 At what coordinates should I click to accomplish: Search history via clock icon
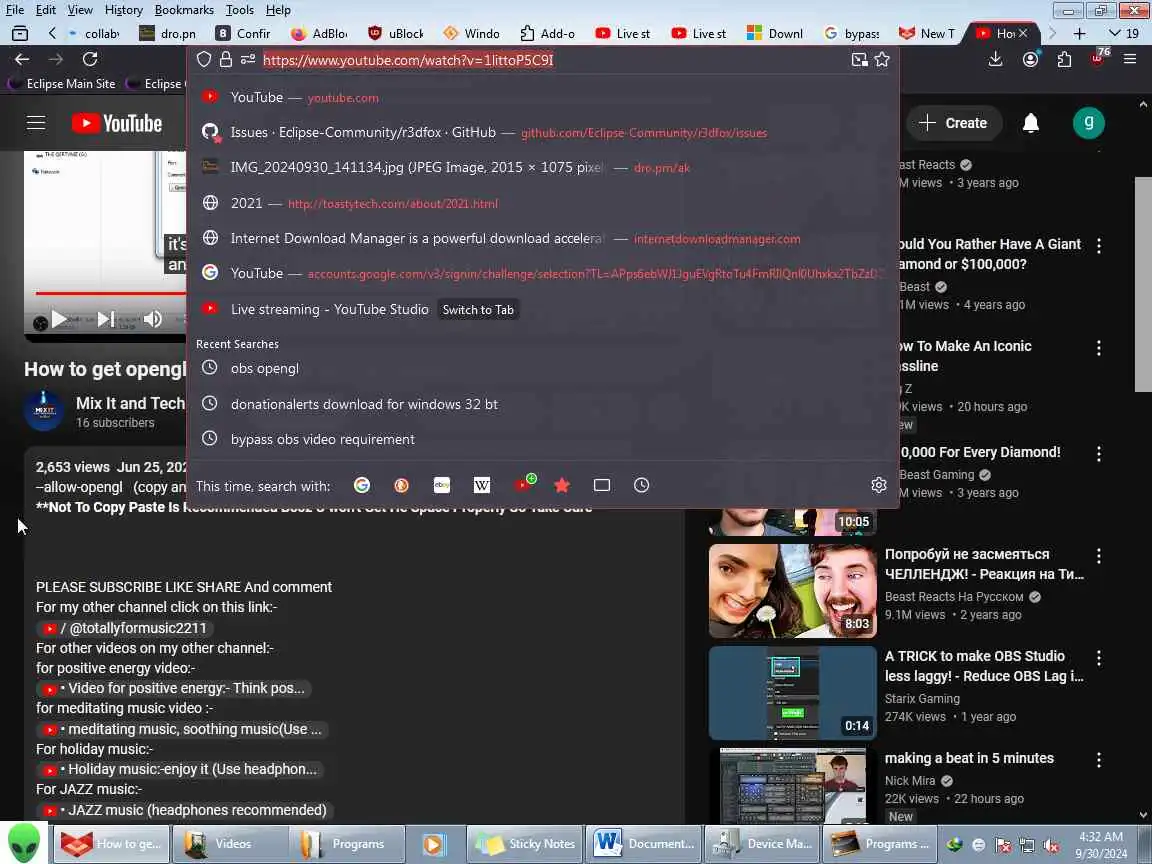641,485
